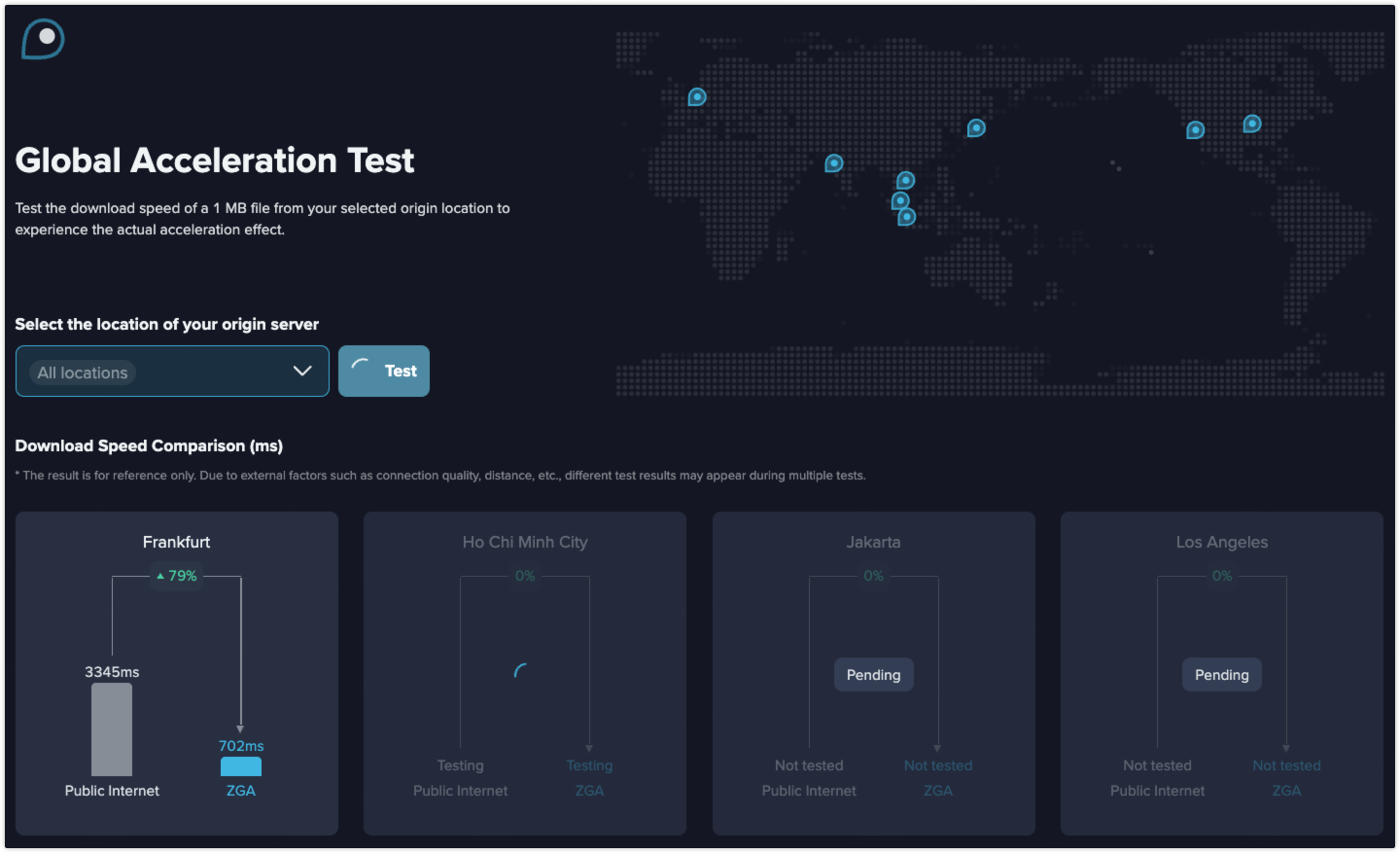
Task: Click the Ho Chi Minh City 0% badge
Action: [x=525, y=576]
